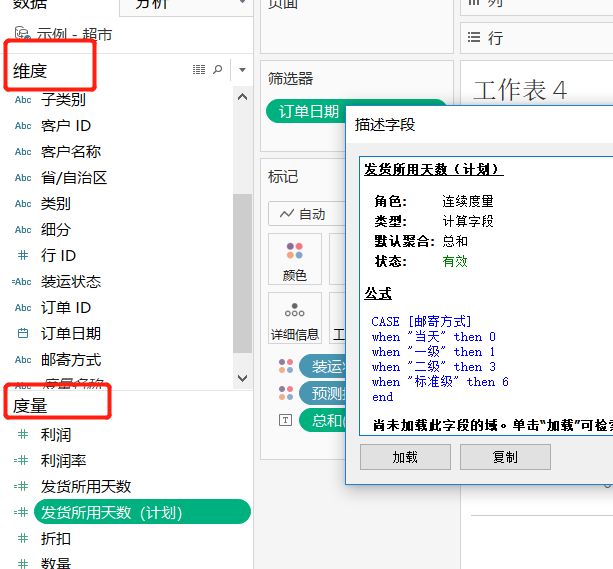Viewport: 613px width, 569px height.
Task: Click the 维度 section header
Action: tap(30, 71)
